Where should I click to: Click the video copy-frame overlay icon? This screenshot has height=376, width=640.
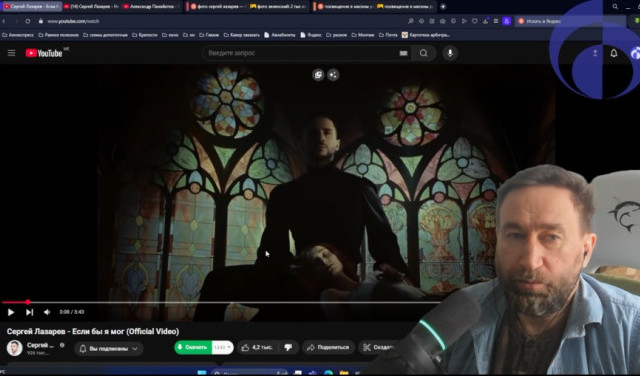(x=318, y=75)
